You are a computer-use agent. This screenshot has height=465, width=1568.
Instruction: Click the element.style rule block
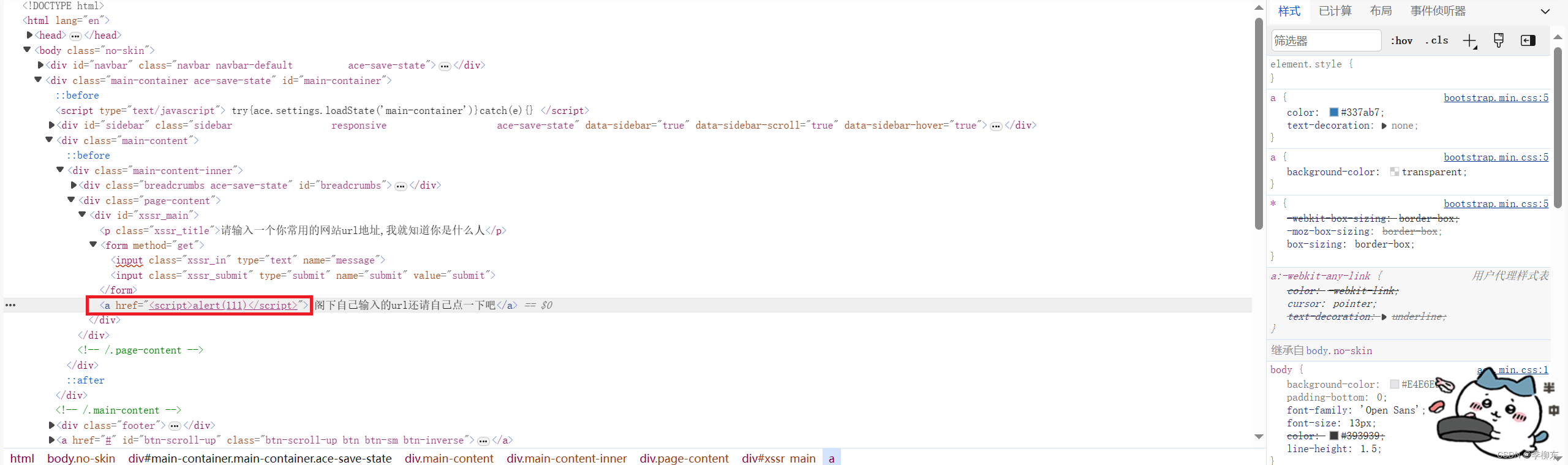[x=1409, y=71]
